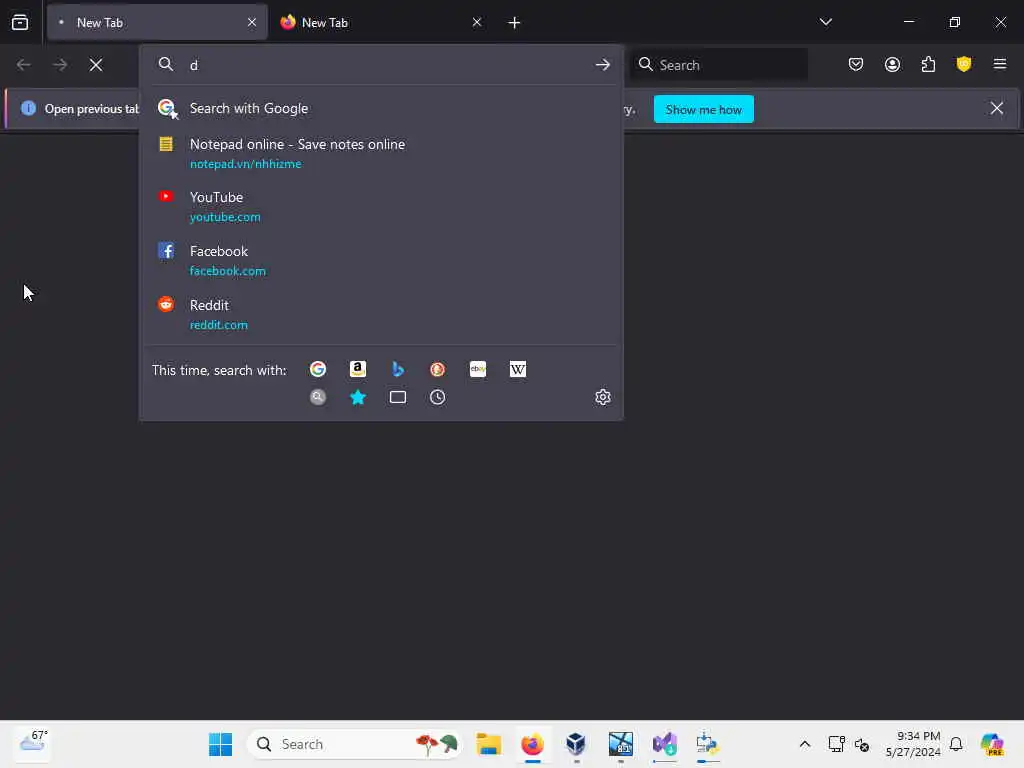Close the first New Tab
Viewport: 1024px width, 768px height.
[252, 22]
